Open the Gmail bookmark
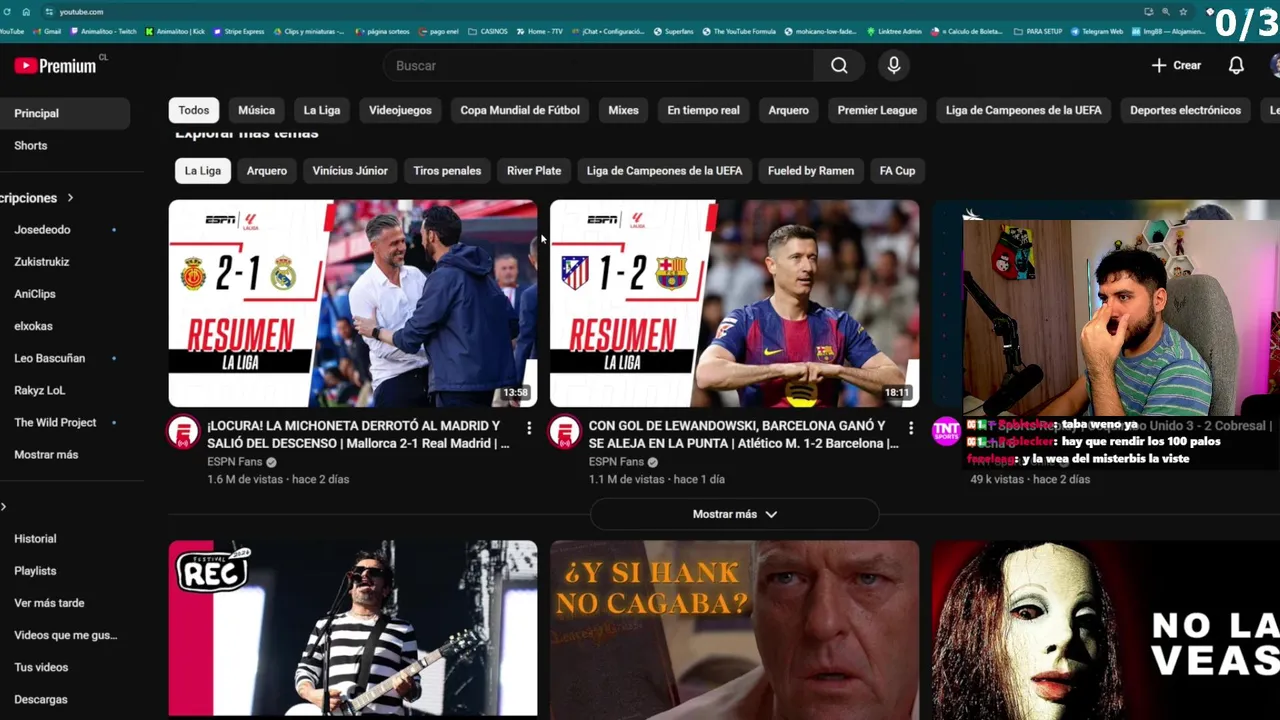The width and height of the screenshot is (1280, 720). (x=46, y=31)
